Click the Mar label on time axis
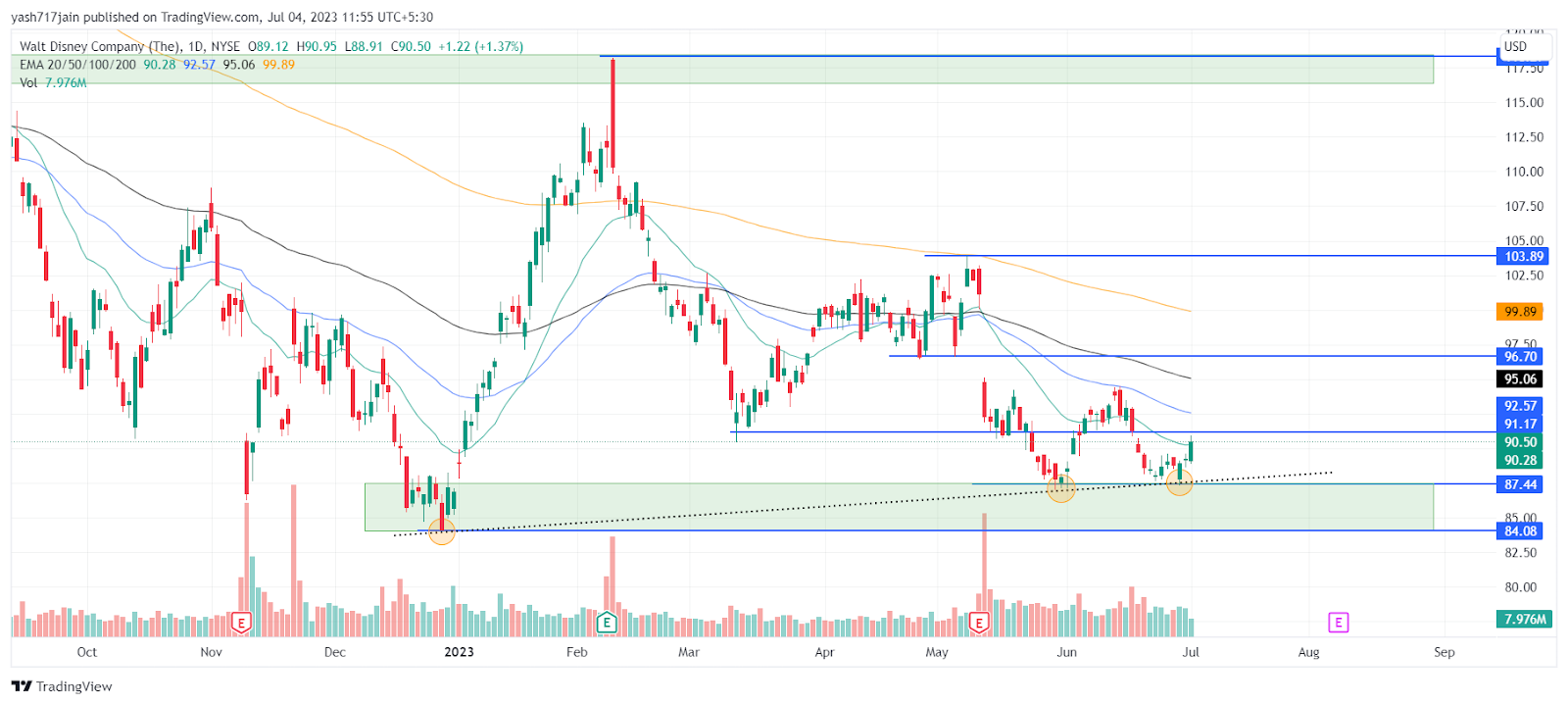The height and width of the screenshot is (705, 1568). point(689,652)
